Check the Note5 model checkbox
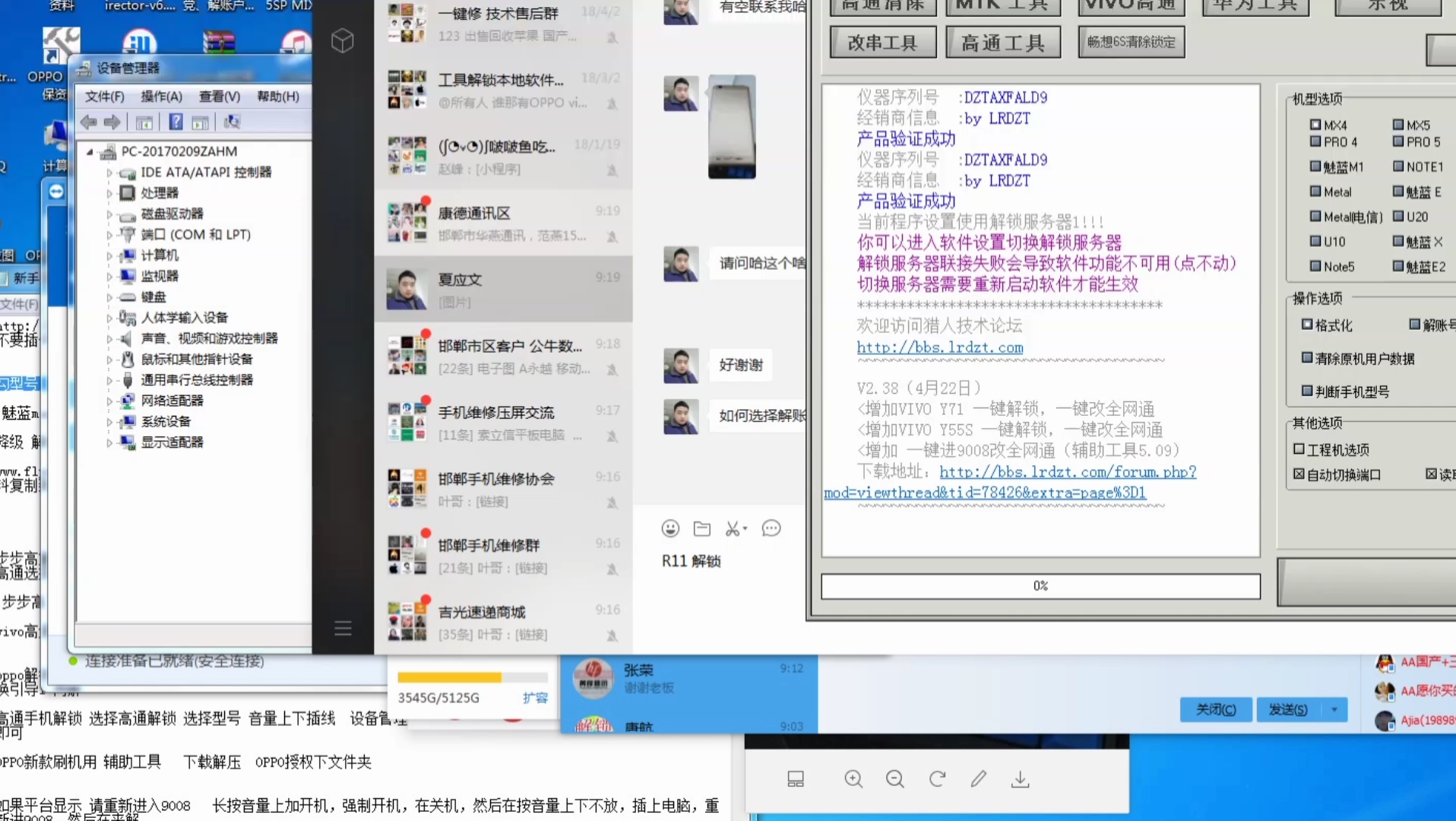Viewport: 1456px width, 821px height. (1315, 266)
